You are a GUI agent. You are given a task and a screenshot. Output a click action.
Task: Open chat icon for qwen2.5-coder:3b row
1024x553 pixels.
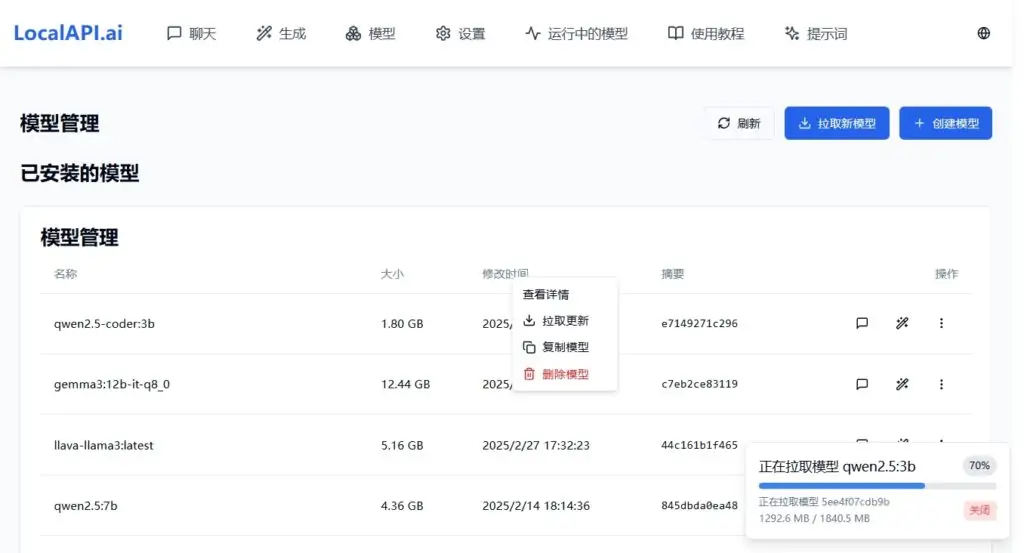862,323
